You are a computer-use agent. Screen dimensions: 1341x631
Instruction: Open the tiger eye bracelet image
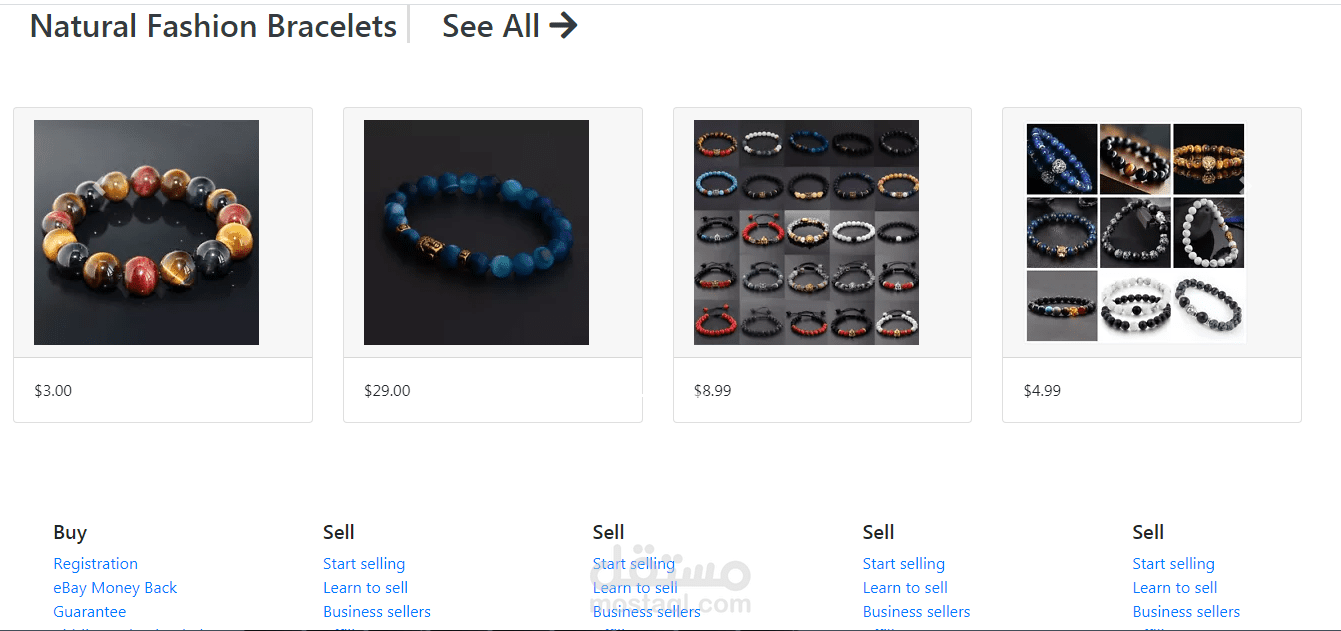tap(146, 232)
